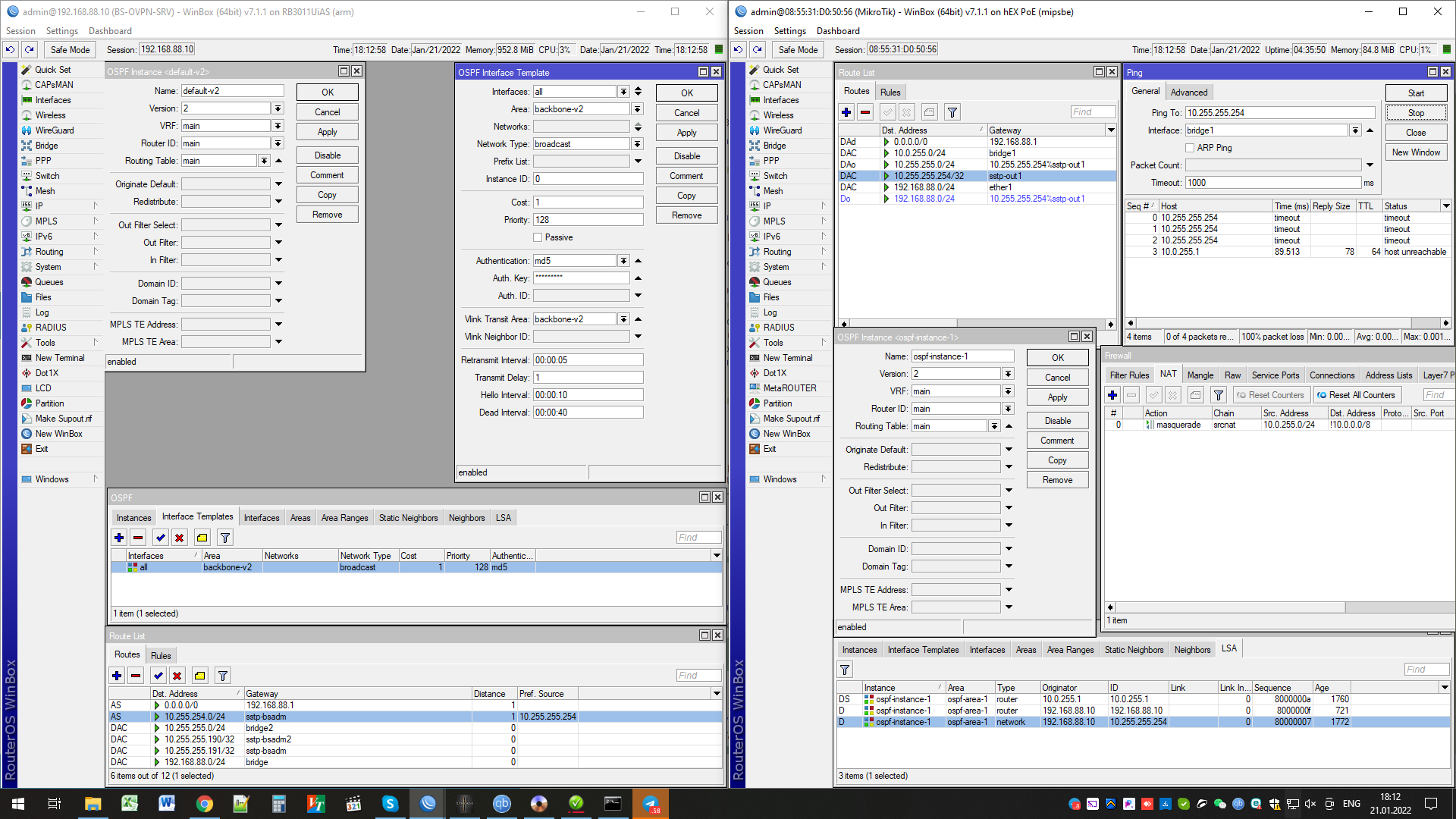
Task: Switch to Neighbors tab in left OSPF window
Action: pos(466,518)
